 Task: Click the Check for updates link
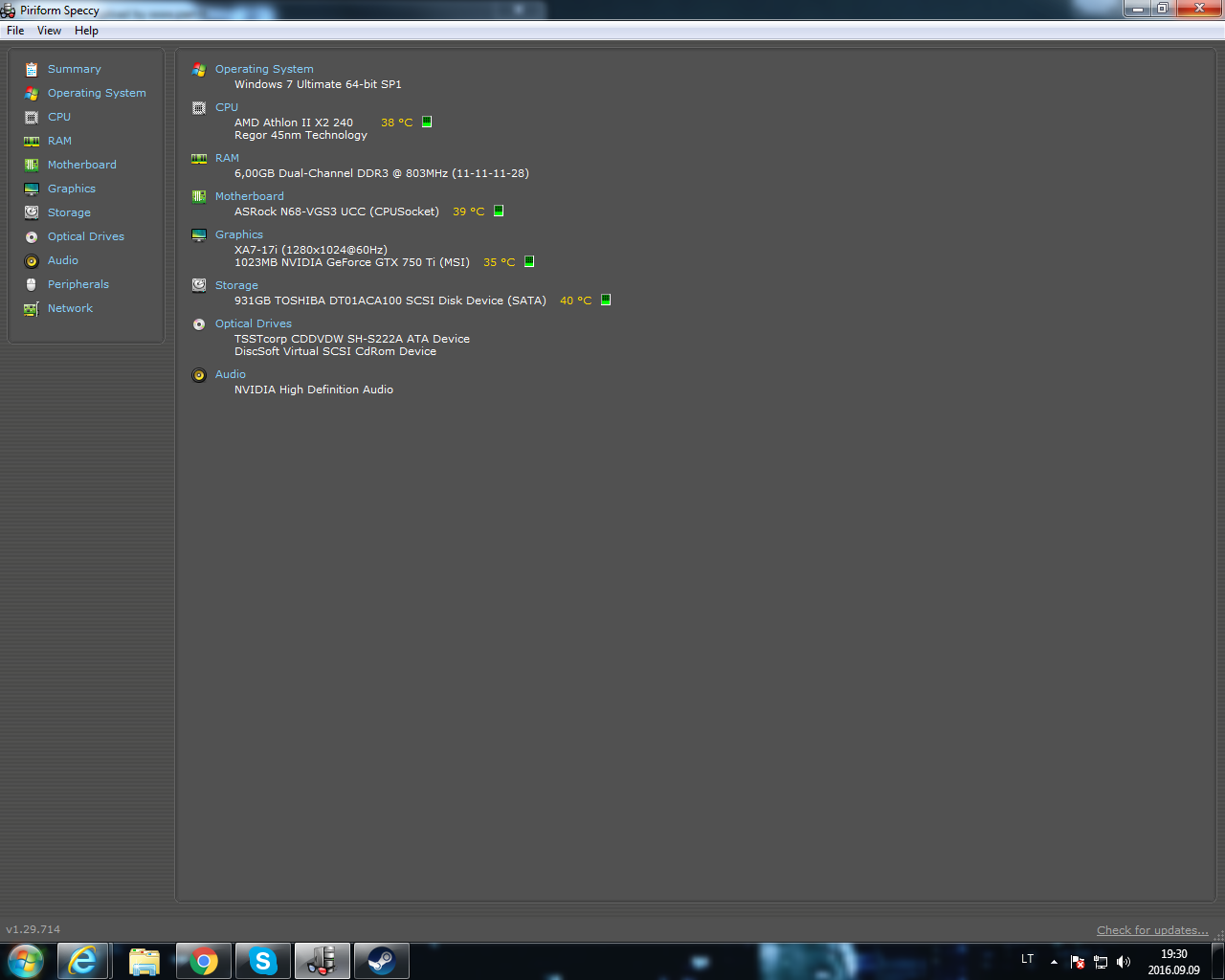tap(1152, 930)
